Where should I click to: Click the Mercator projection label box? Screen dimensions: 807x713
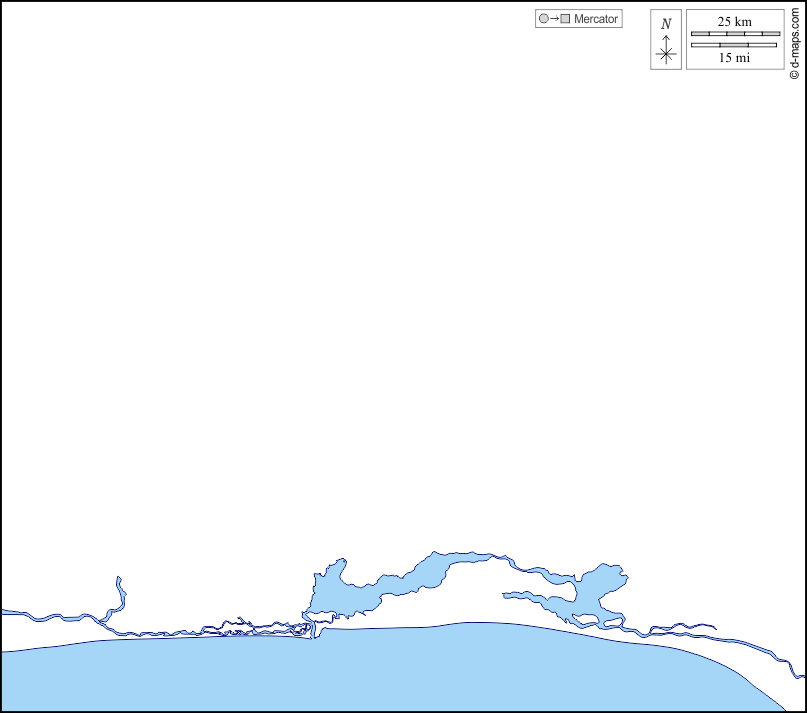[x=578, y=19]
